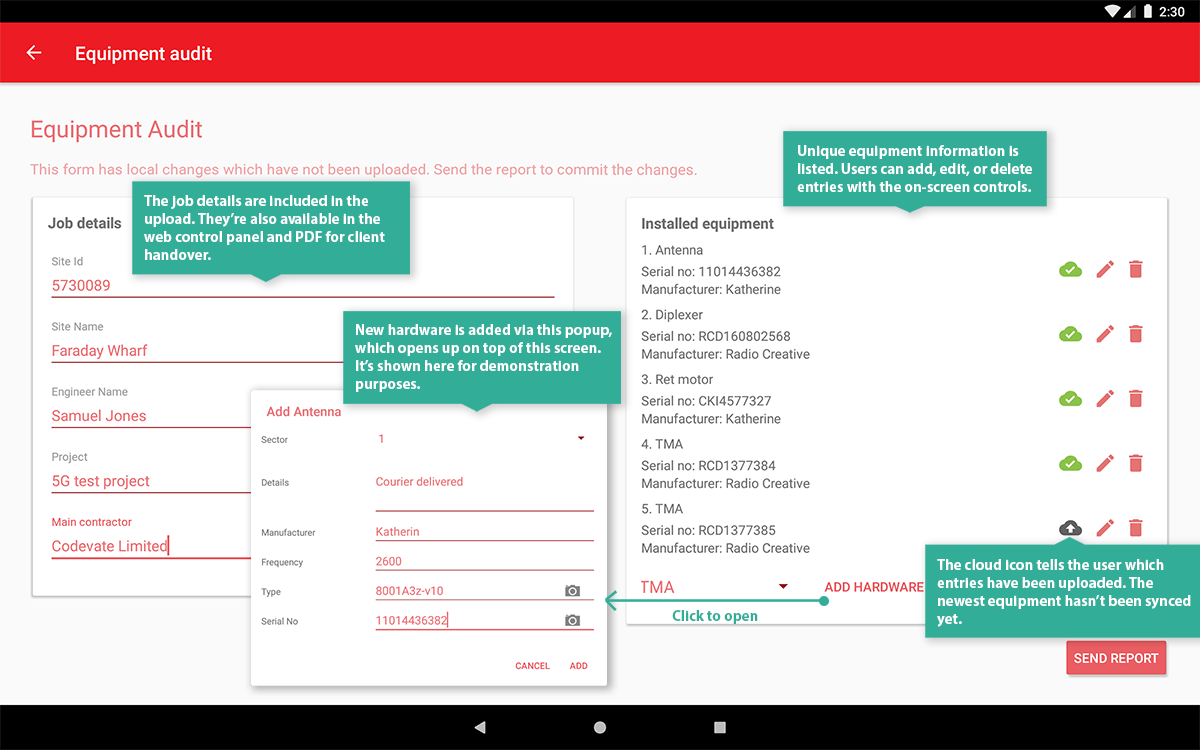Tap the Wi-Fi icon in the status bar
The height and width of the screenshot is (750, 1200).
click(1113, 11)
